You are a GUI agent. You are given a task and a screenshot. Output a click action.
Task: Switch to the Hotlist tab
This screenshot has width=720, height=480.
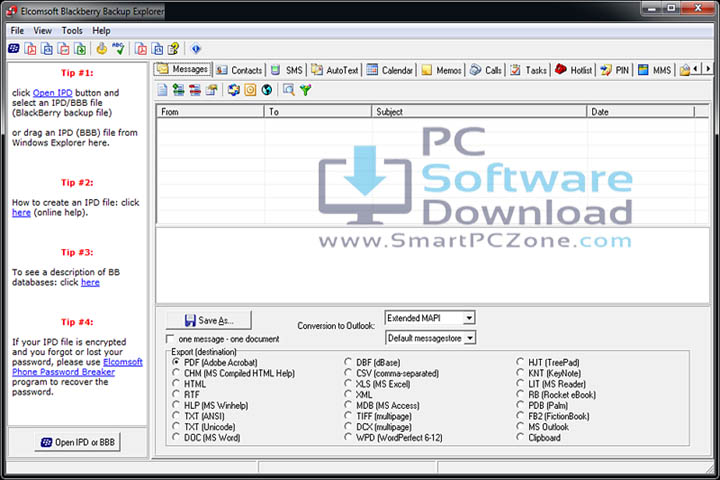[x=574, y=70]
